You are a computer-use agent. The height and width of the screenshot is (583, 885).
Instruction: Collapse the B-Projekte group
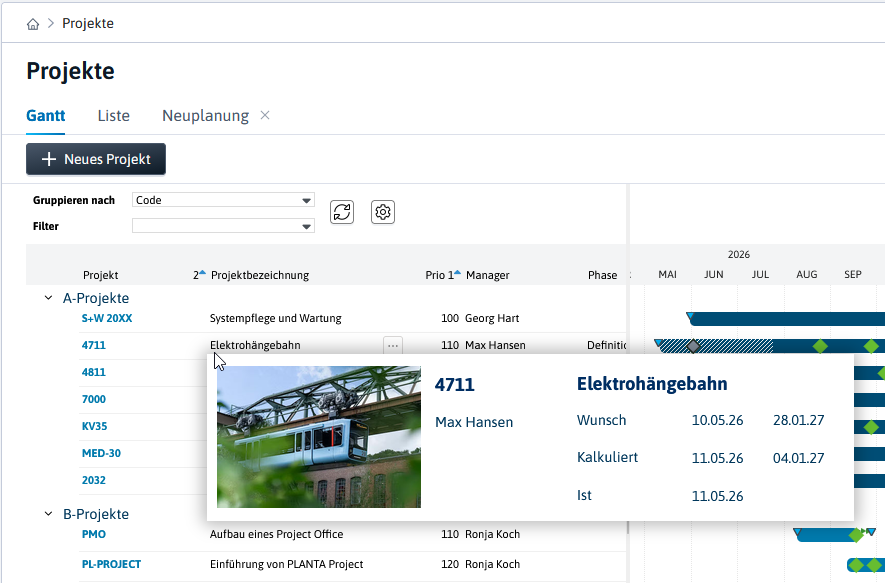point(49,514)
